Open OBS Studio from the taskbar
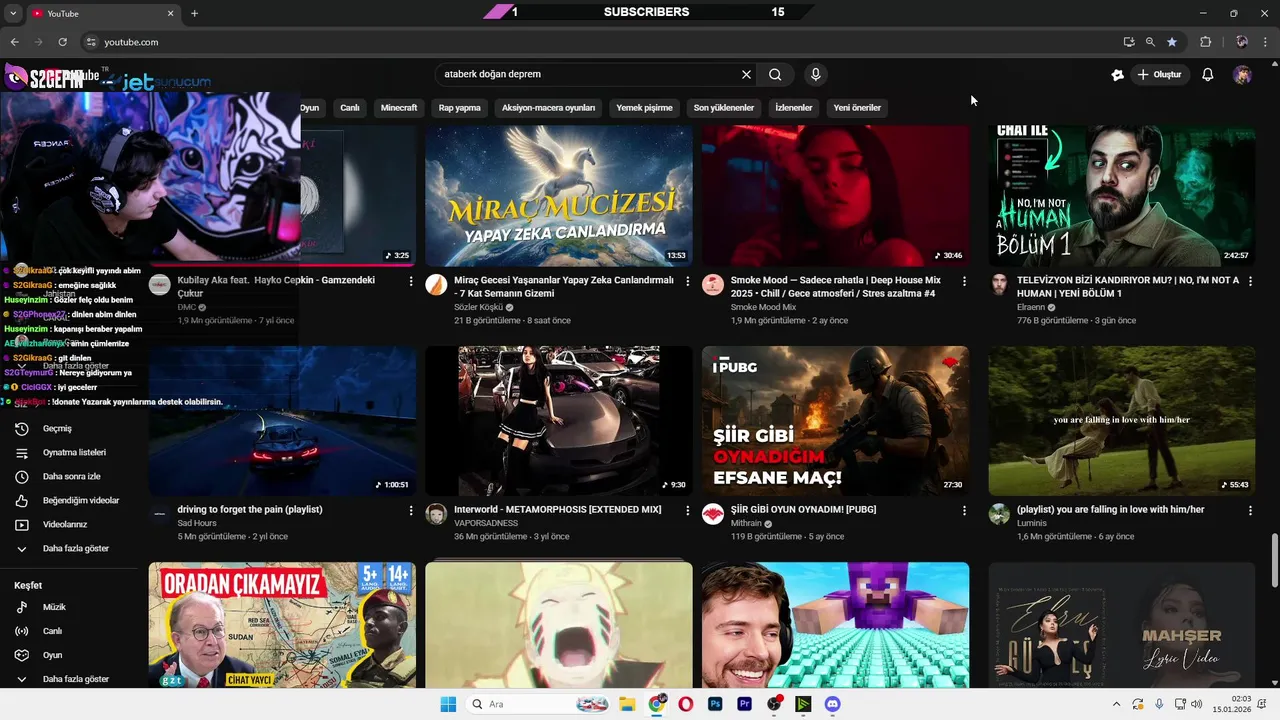 tap(774, 704)
